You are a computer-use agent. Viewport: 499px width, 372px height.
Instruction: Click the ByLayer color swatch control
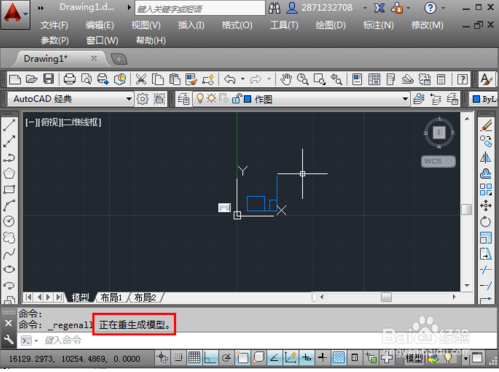pyautogui.click(x=484, y=99)
